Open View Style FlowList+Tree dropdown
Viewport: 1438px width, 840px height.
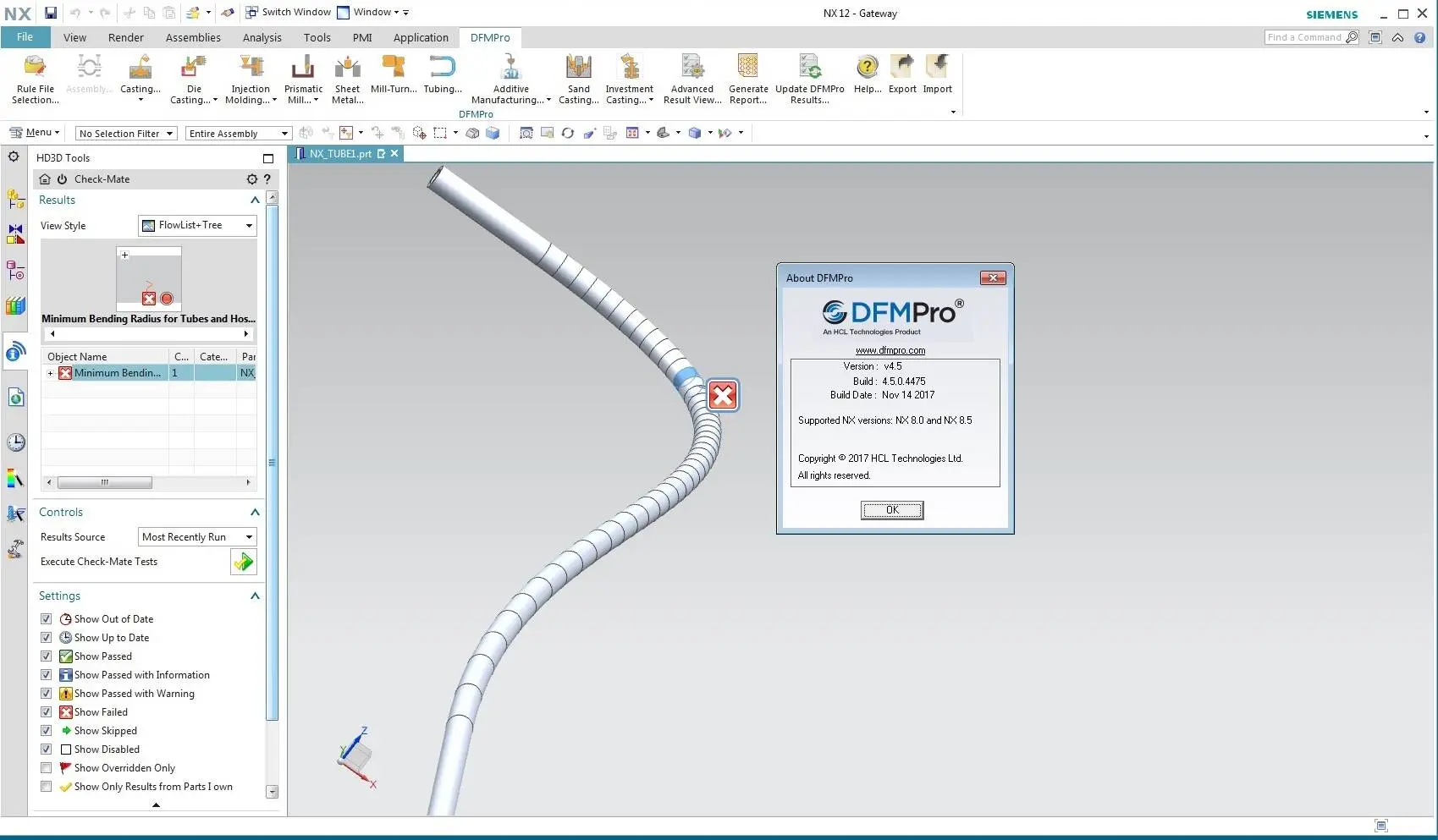pos(197,225)
